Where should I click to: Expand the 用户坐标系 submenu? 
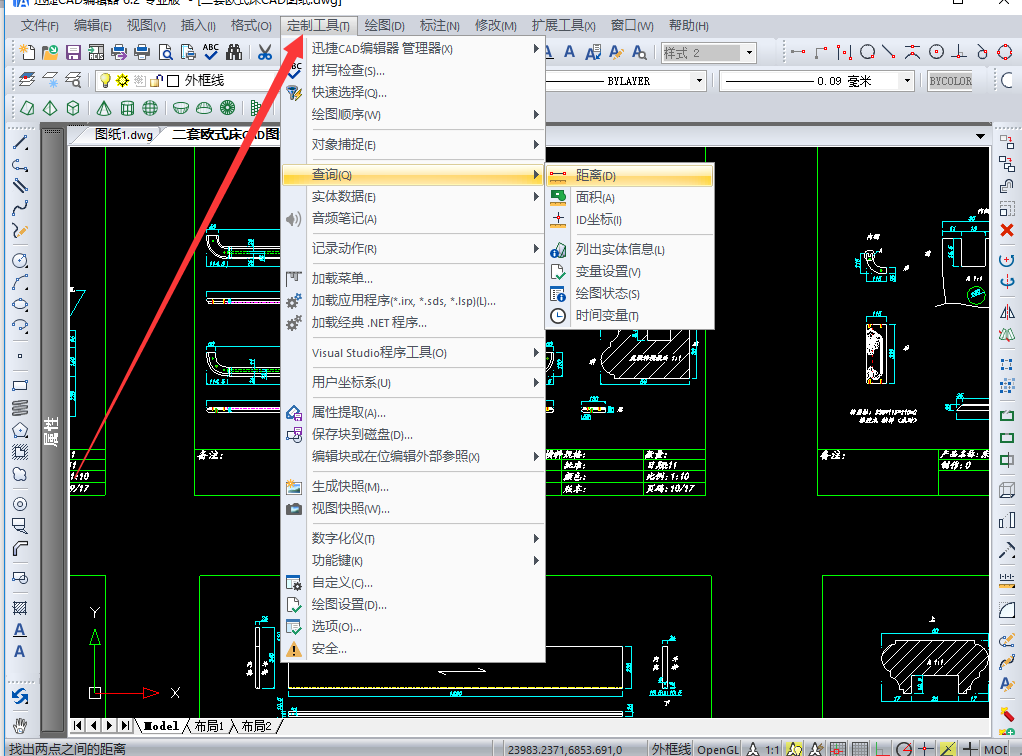tap(413, 383)
